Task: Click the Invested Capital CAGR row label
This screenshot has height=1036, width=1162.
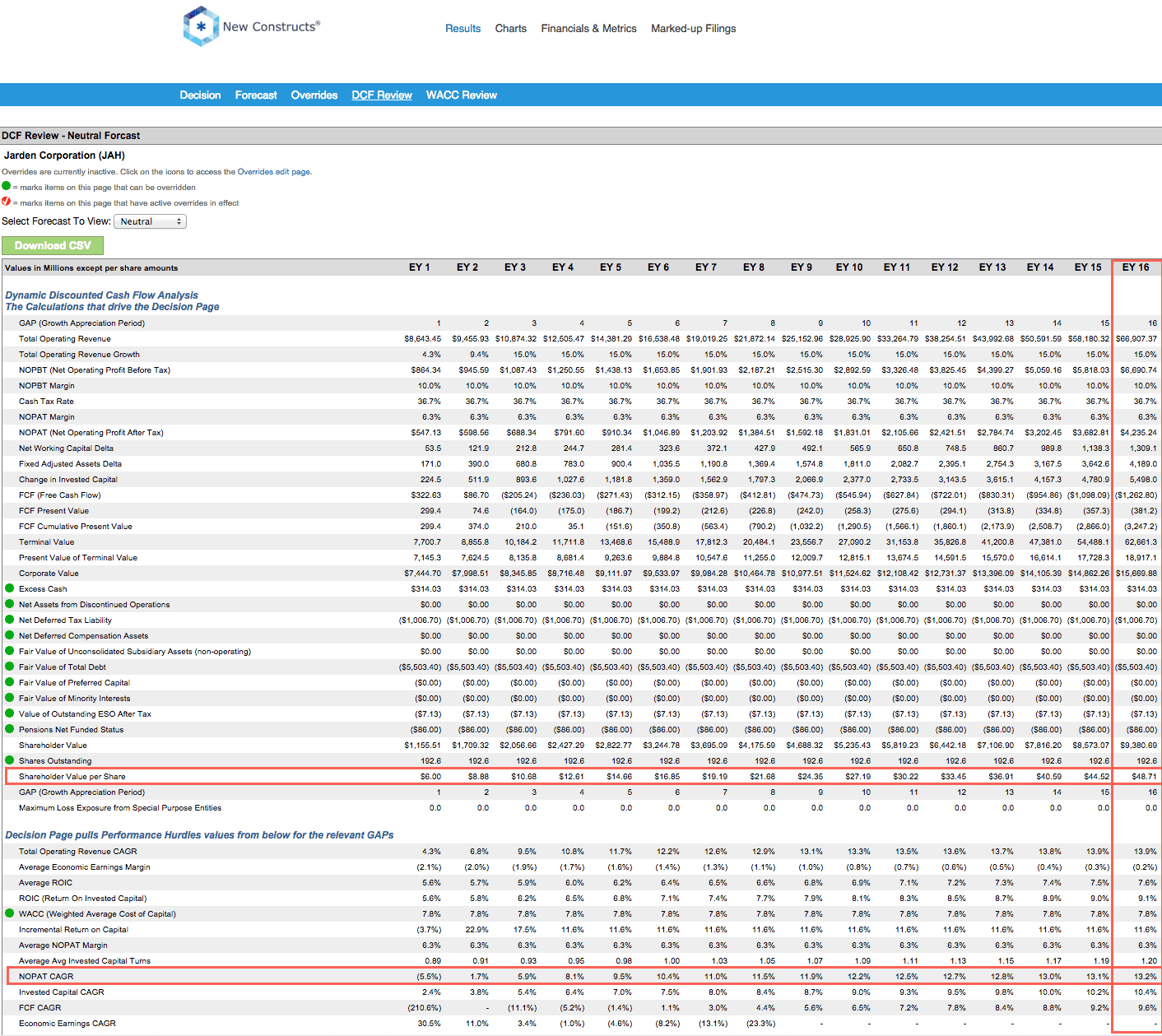Action: coord(62,992)
